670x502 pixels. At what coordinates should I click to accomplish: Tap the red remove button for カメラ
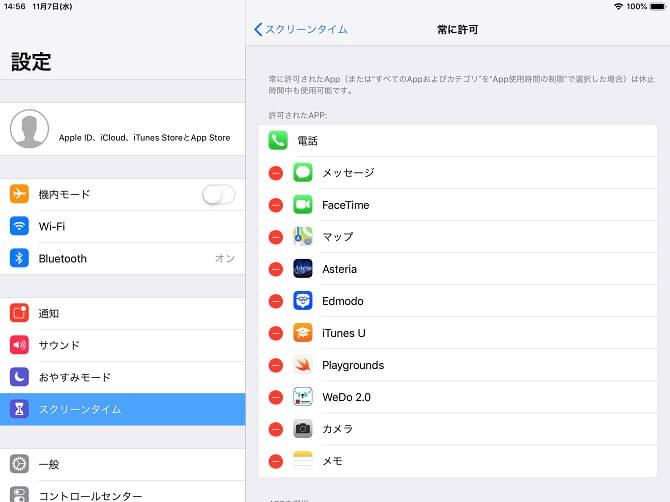click(276, 429)
